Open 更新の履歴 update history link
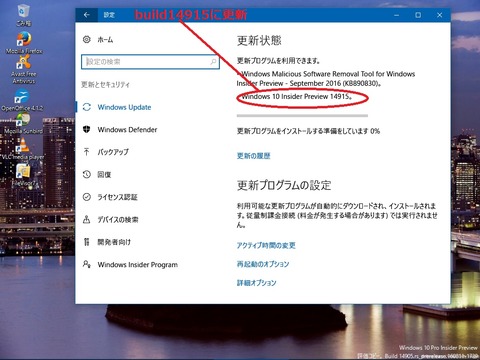Screen dimensions: 480x360 (x=253, y=156)
